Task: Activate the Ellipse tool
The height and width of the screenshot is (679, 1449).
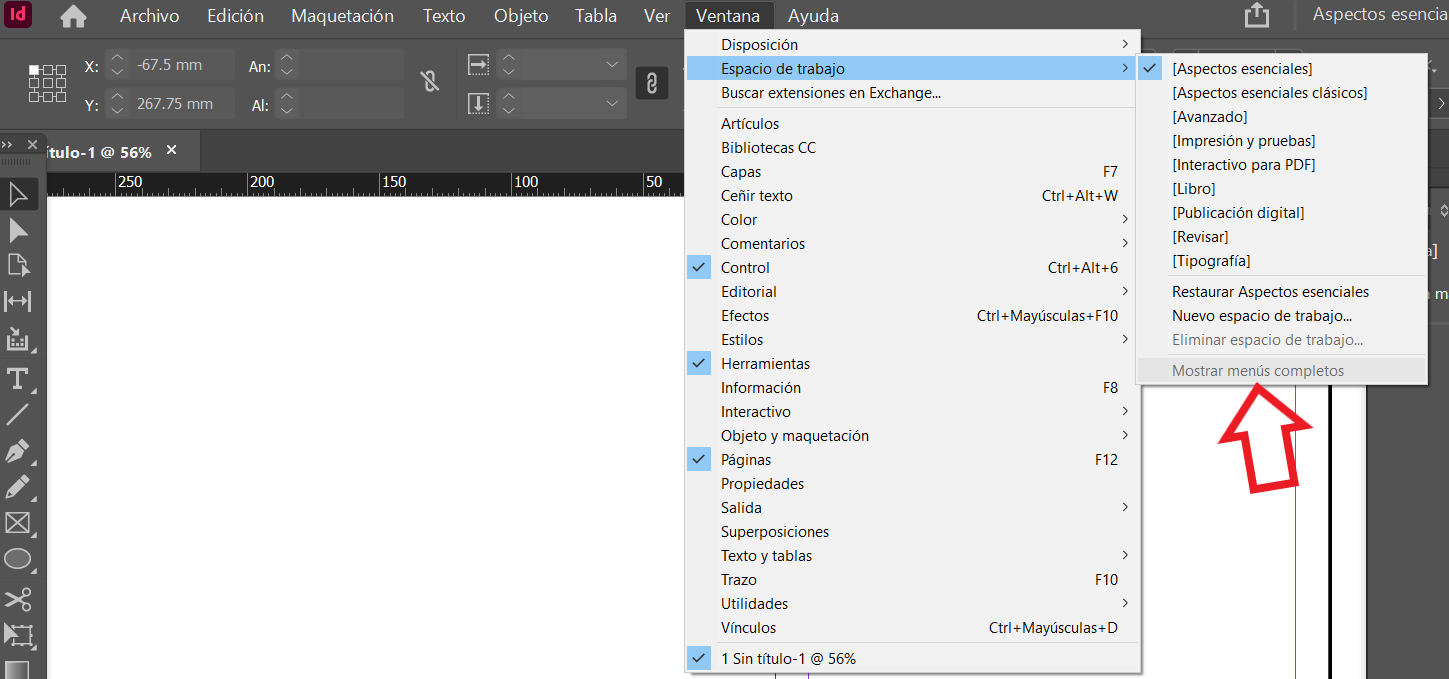Action: tap(19, 559)
